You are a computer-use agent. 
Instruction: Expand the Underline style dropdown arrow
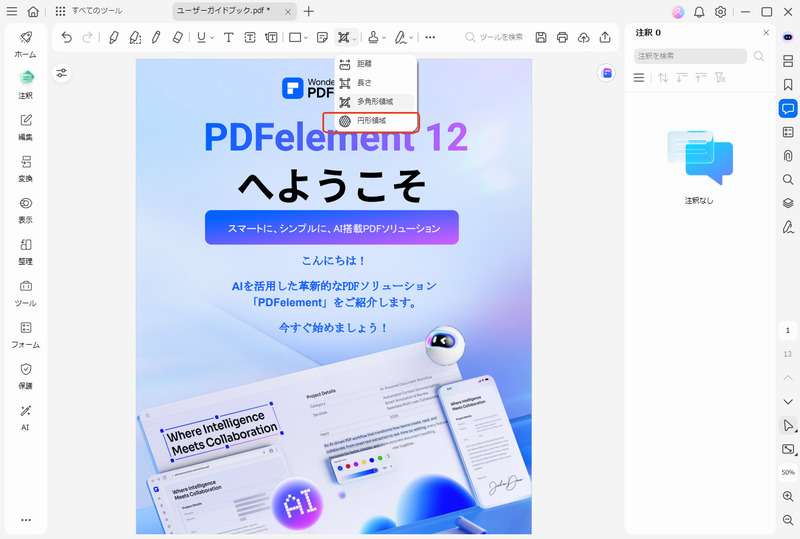click(212, 38)
